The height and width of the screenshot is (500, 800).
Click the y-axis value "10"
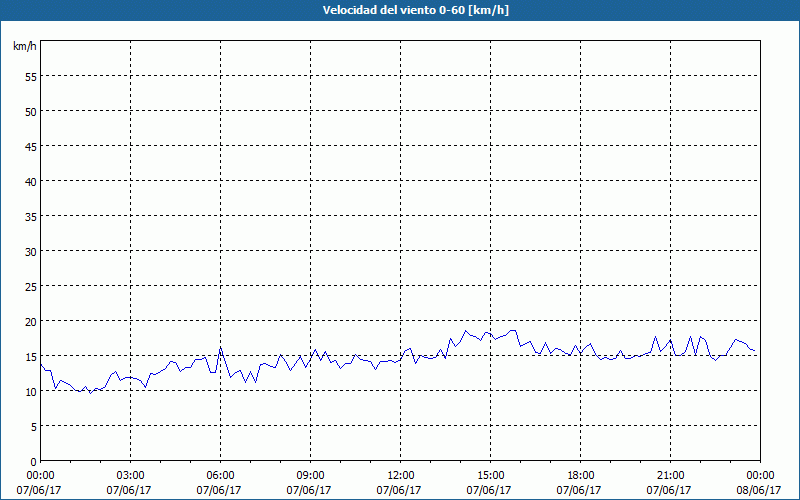[x=31, y=392]
